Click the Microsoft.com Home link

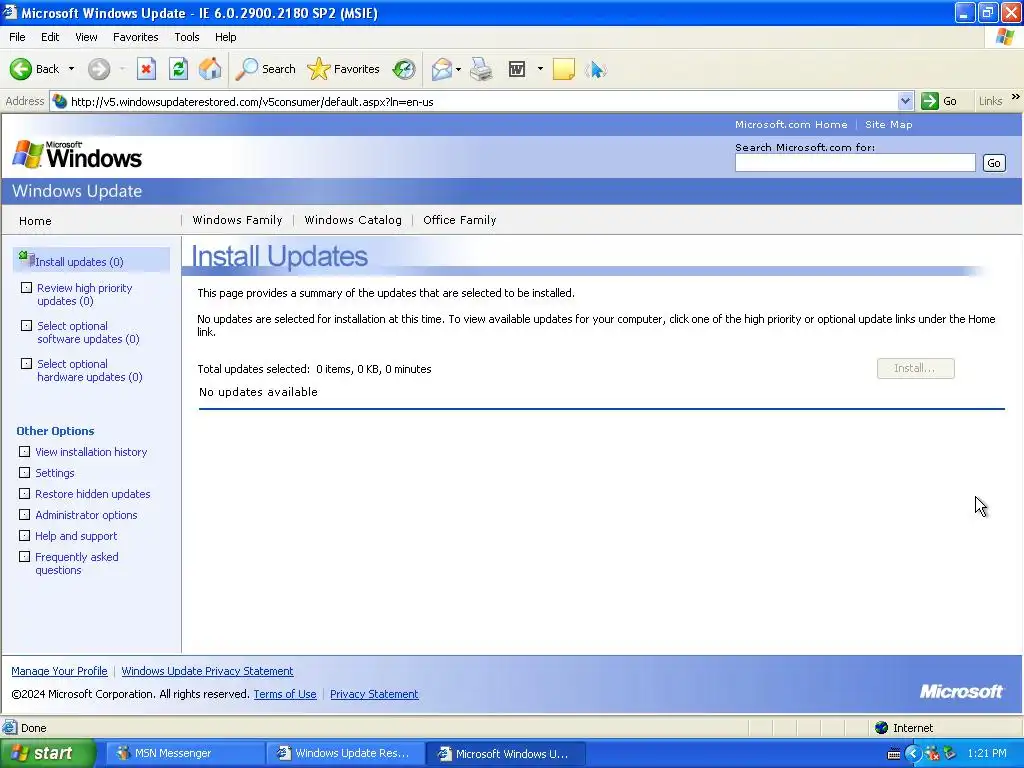pos(791,124)
